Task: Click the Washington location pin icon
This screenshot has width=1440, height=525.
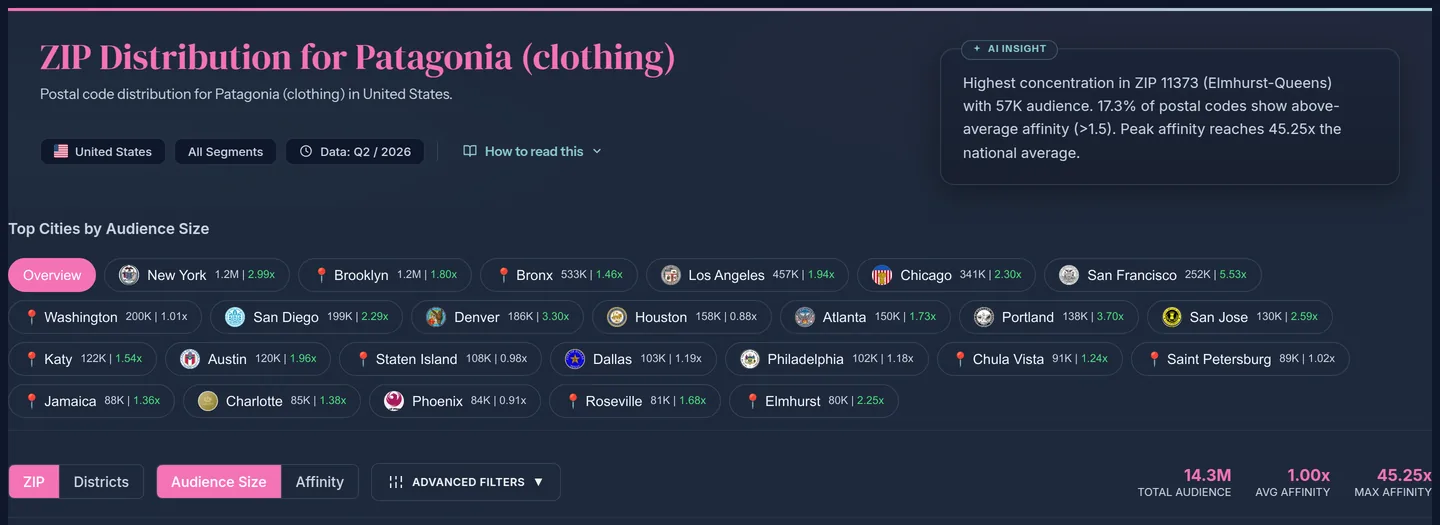Action: coord(31,317)
